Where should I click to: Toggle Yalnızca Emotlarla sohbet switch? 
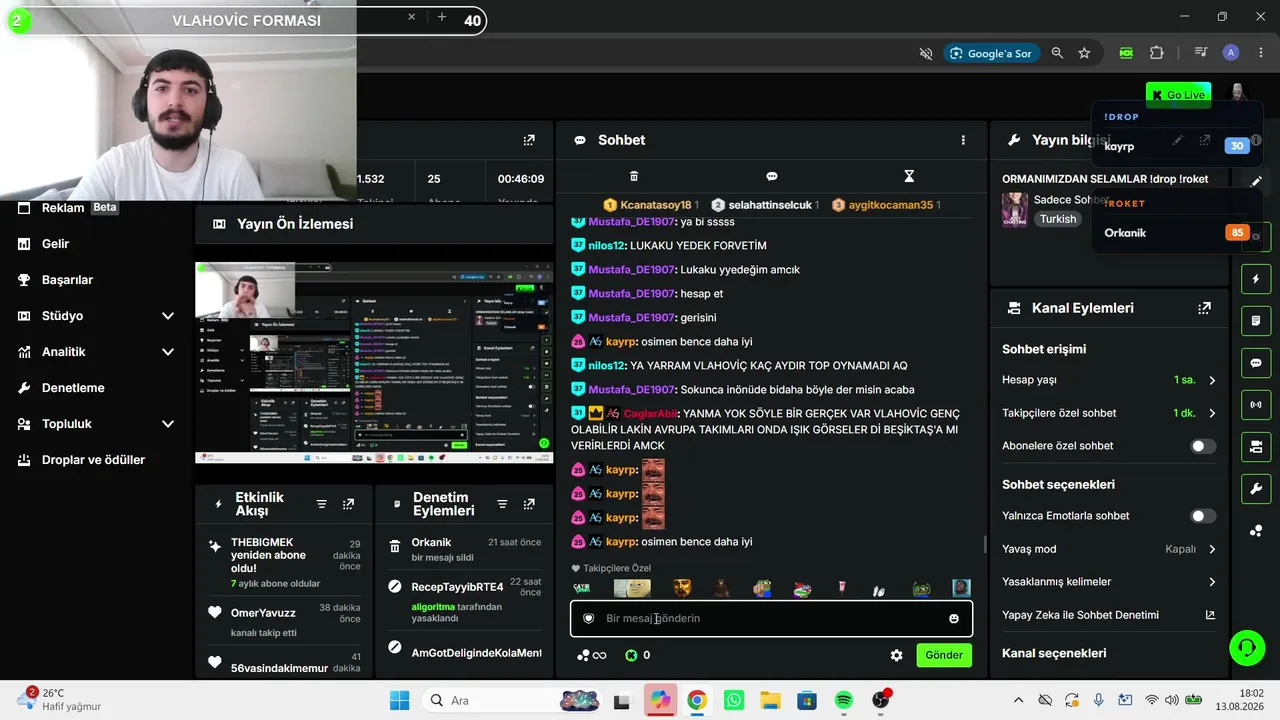(x=1203, y=516)
